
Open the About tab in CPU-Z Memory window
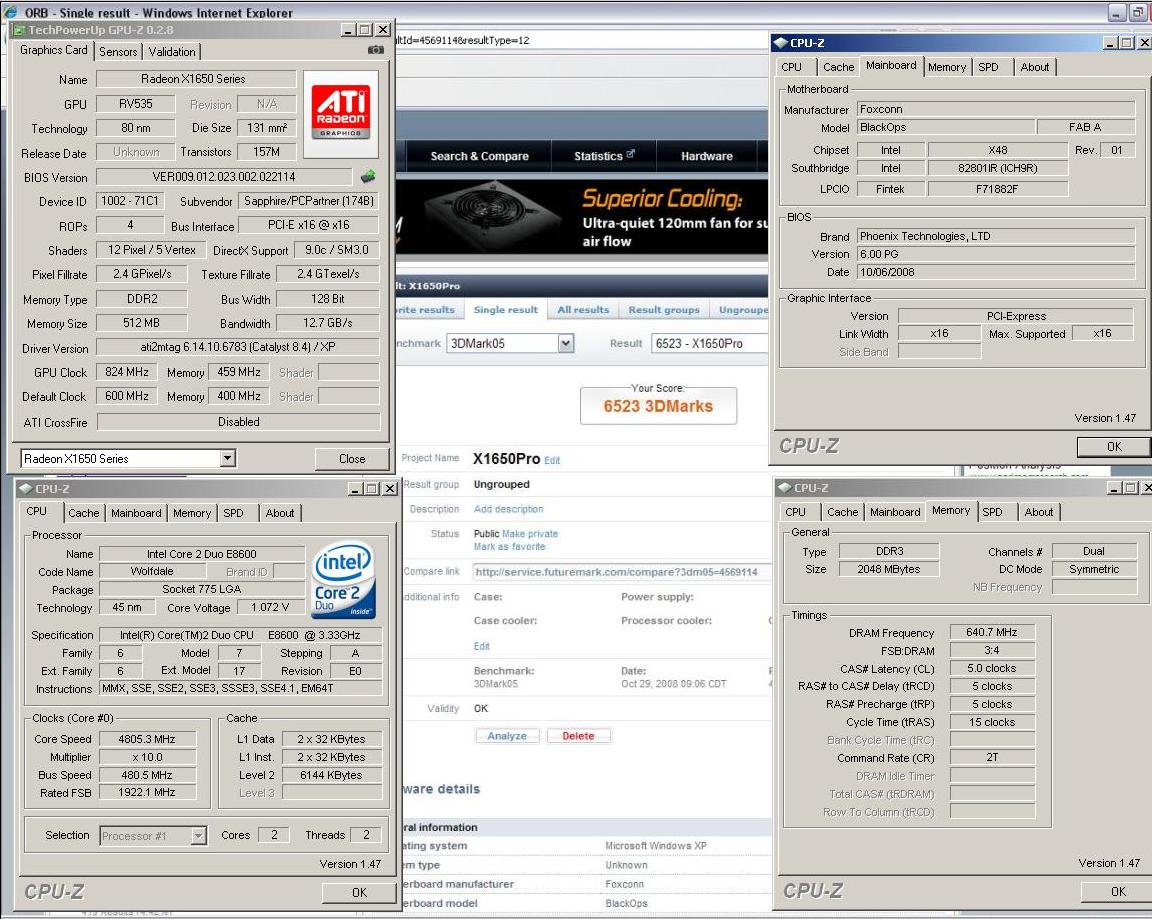coord(1038,512)
